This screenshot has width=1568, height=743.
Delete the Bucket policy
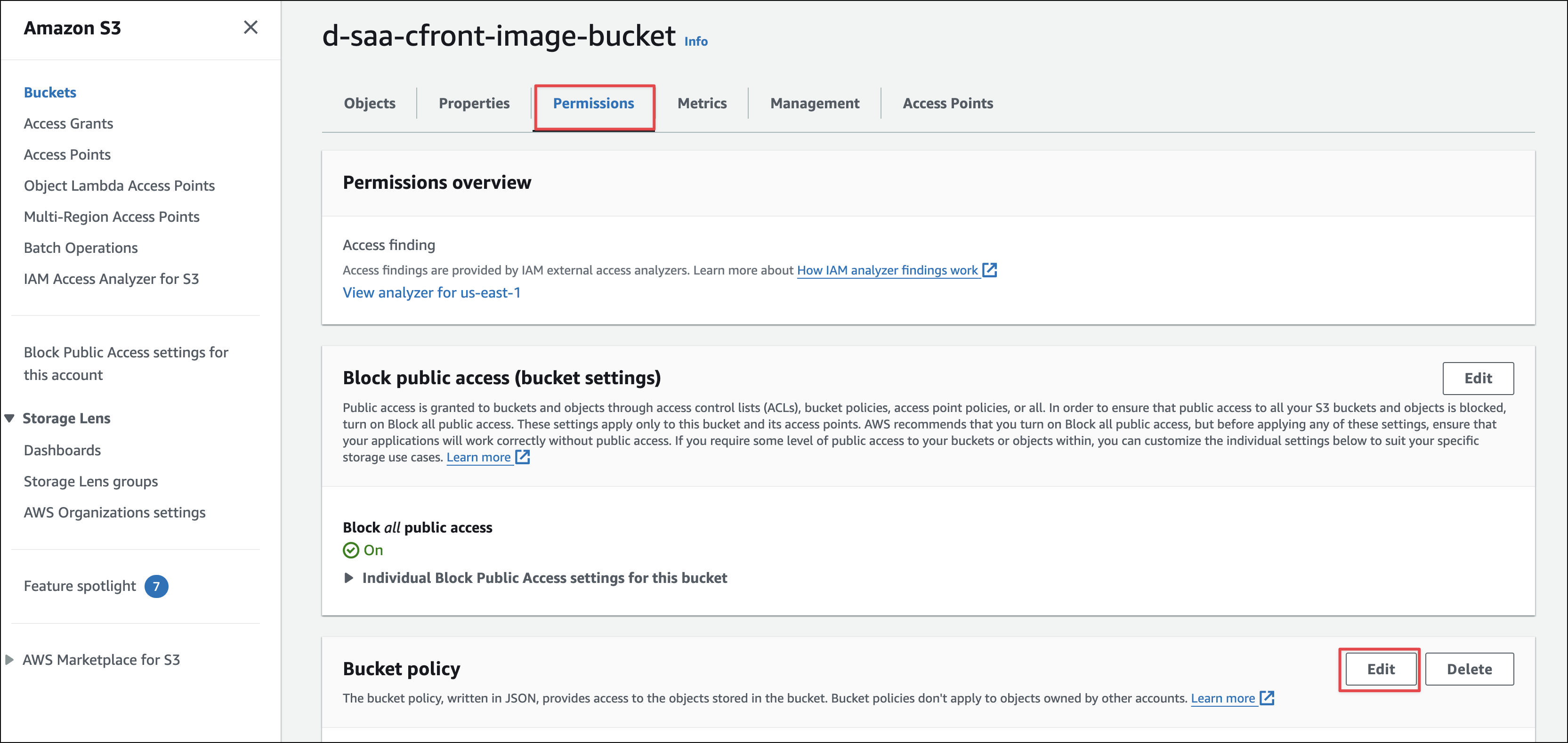[x=1469, y=670]
